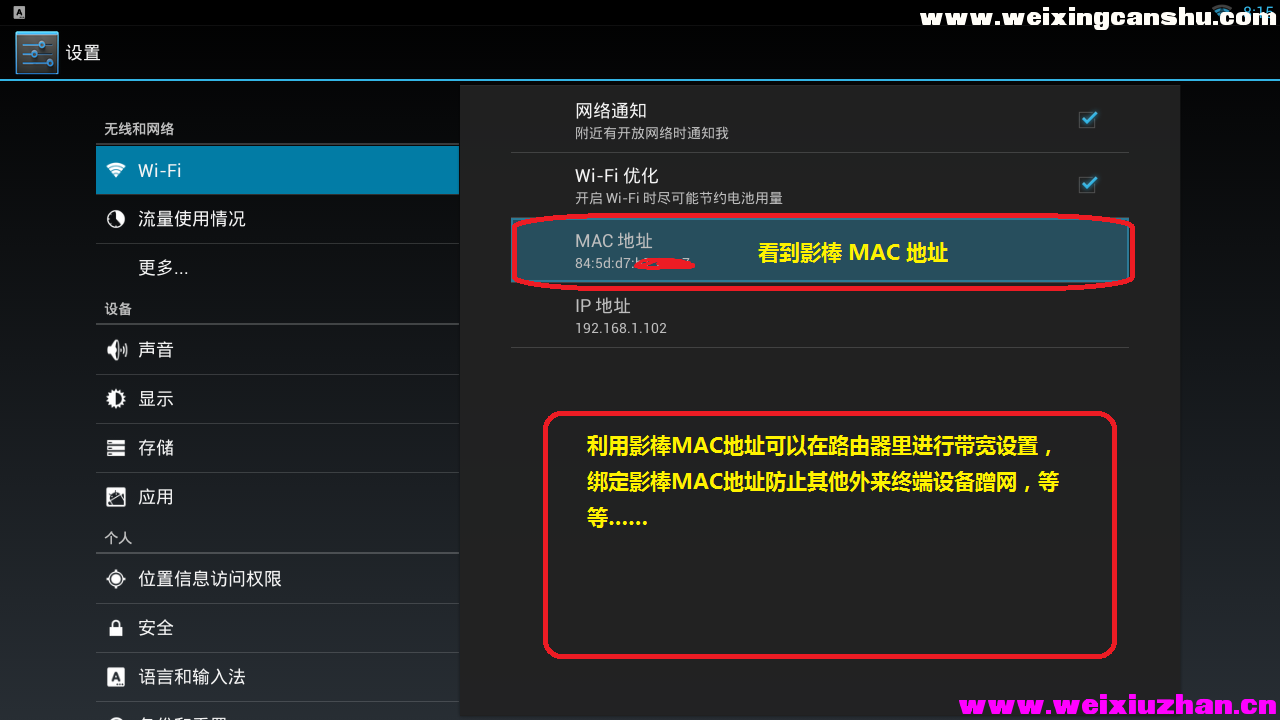Open the 更多... menu entry
The height and width of the screenshot is (720, 1280).
[277, 268]
